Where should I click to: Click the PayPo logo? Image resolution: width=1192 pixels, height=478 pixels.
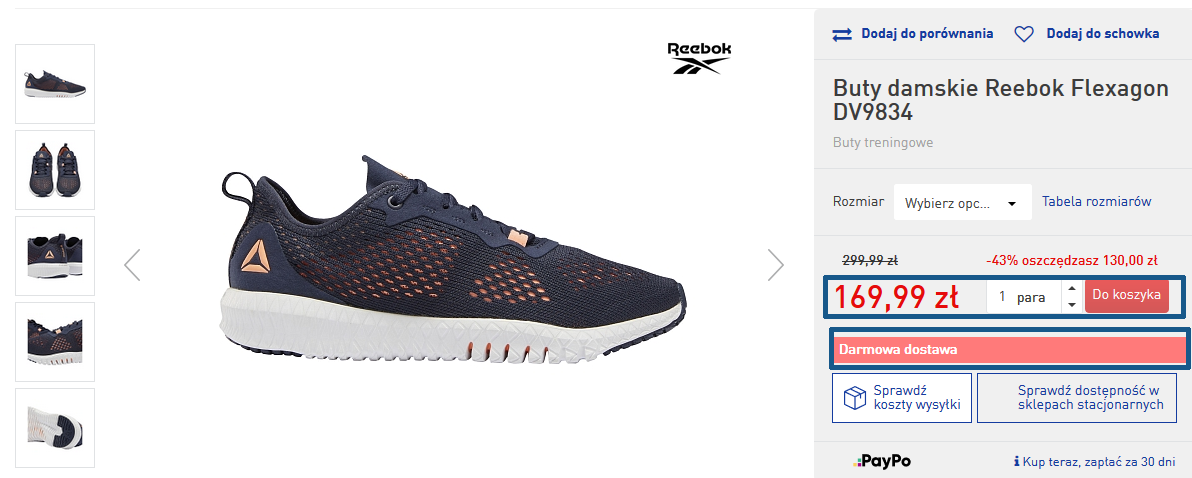tap(883, 461)
